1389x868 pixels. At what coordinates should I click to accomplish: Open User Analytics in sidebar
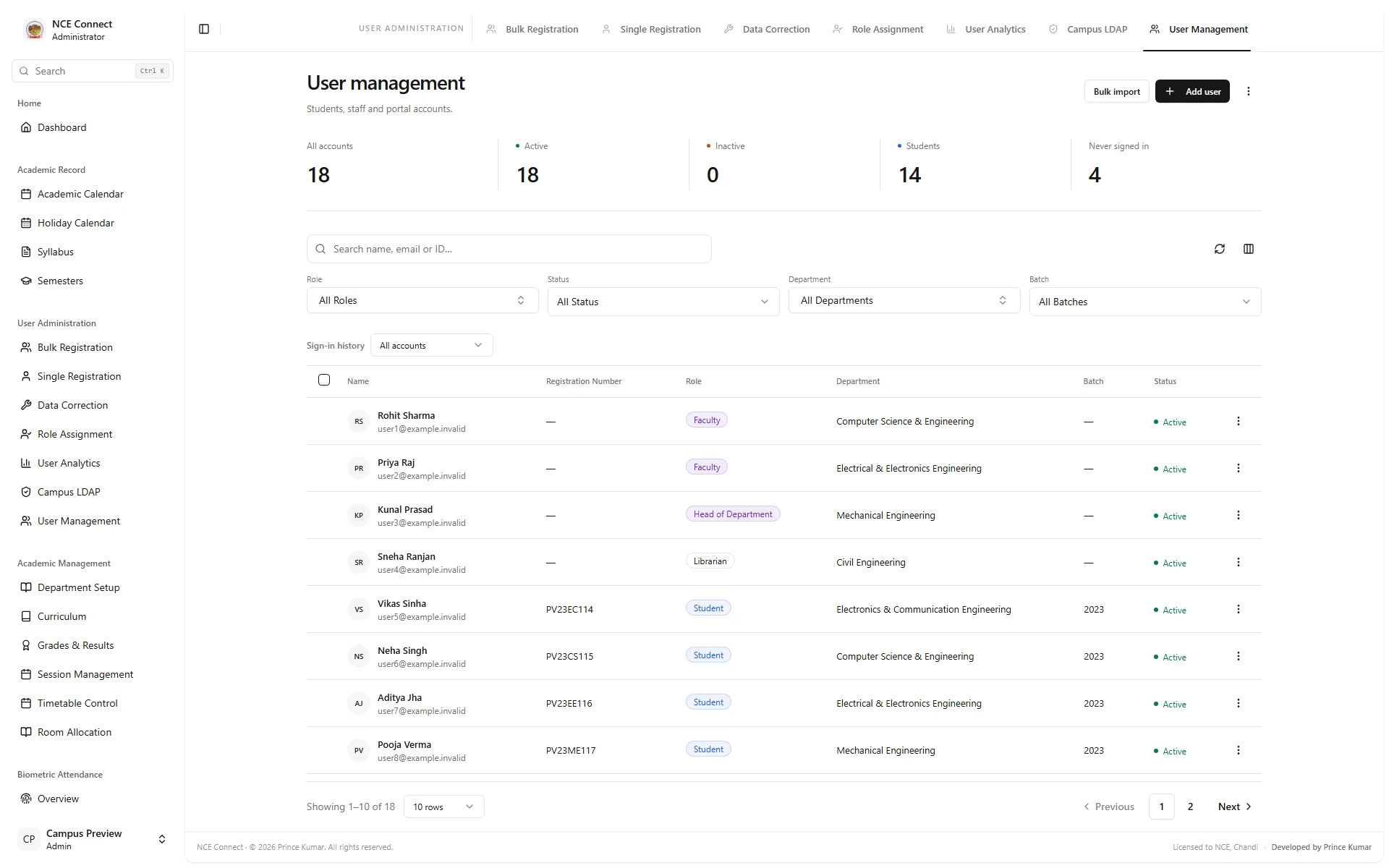click(x=93, y=463)
